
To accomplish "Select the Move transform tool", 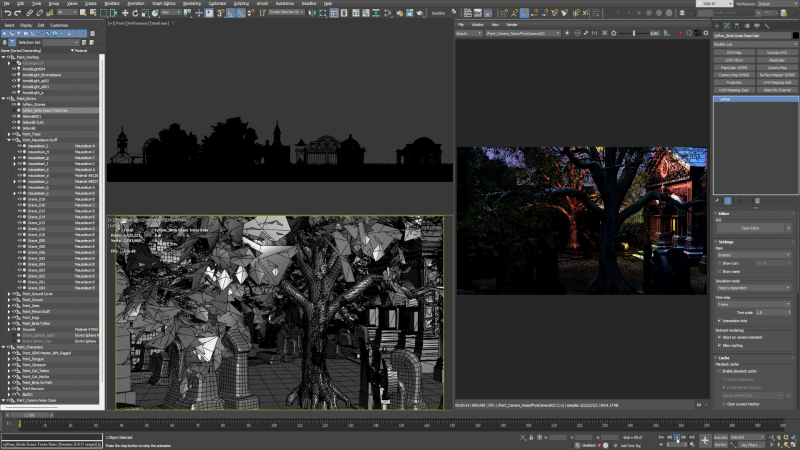I will [x=125, y=13].
